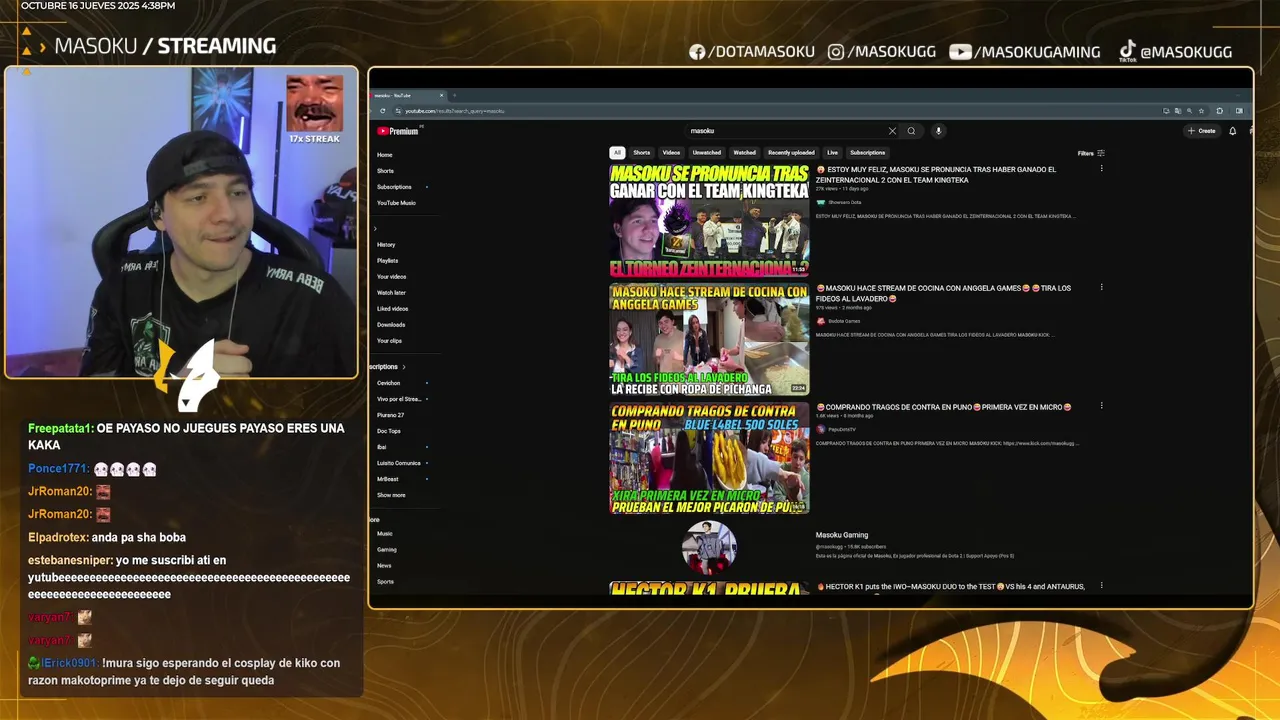Open the Luisito Comunica subscription channel
This screenshot has width=1280, height=720.
click(x=399, y=463)
